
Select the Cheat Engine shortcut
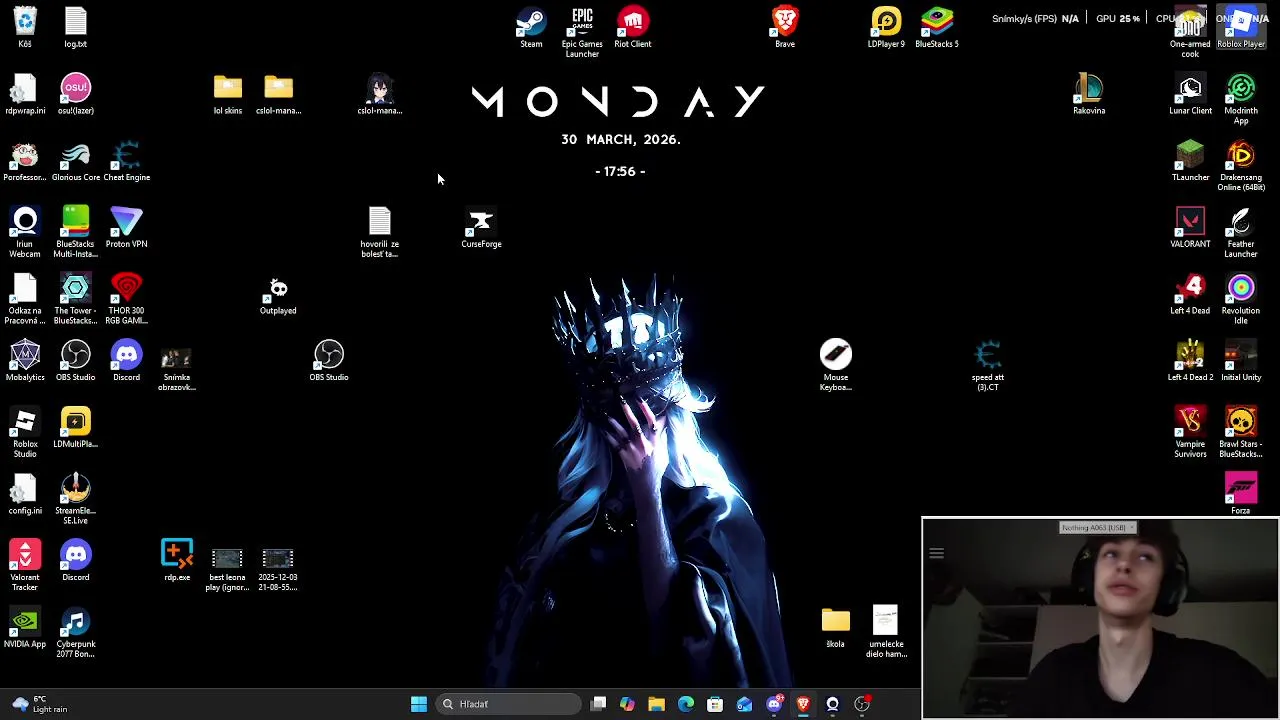[127, 161]
